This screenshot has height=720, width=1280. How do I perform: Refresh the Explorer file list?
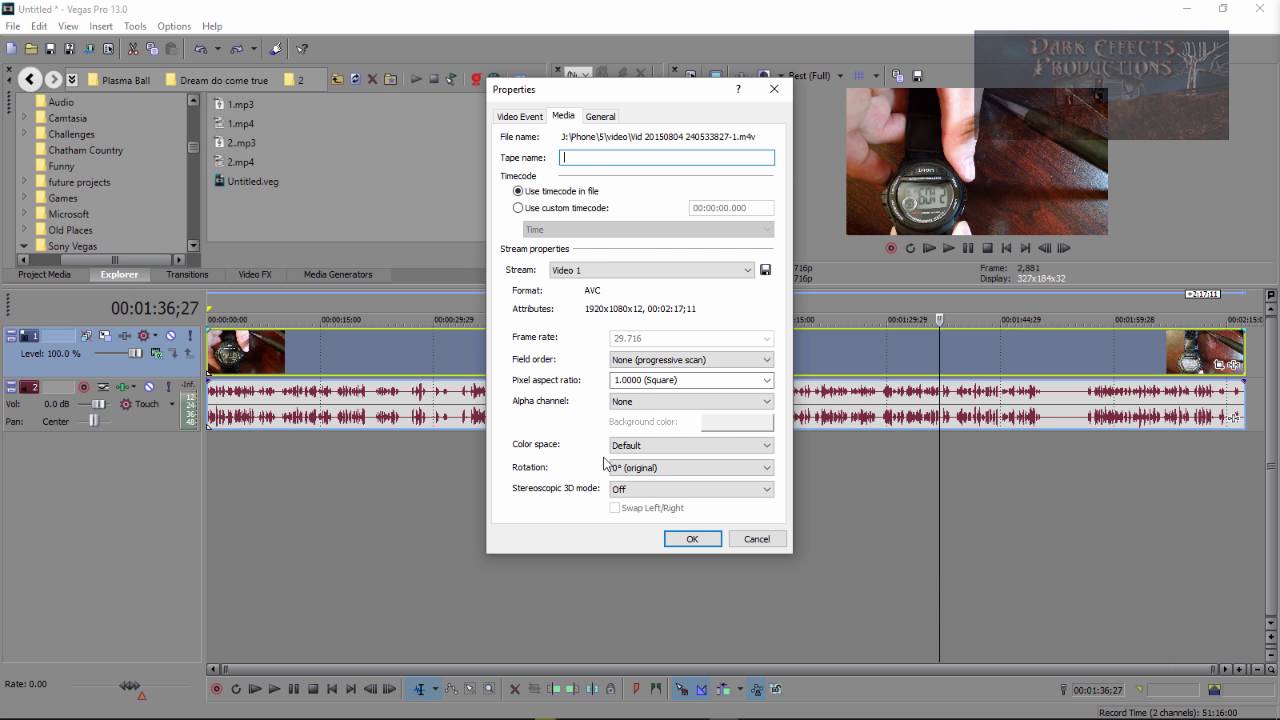(355, 80)
